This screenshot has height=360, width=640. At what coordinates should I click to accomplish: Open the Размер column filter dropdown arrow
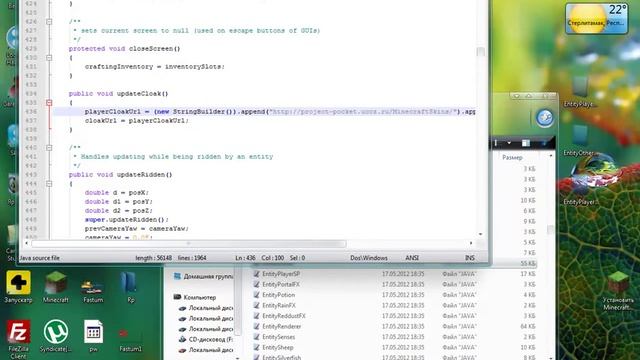click(x=551, y=157)
